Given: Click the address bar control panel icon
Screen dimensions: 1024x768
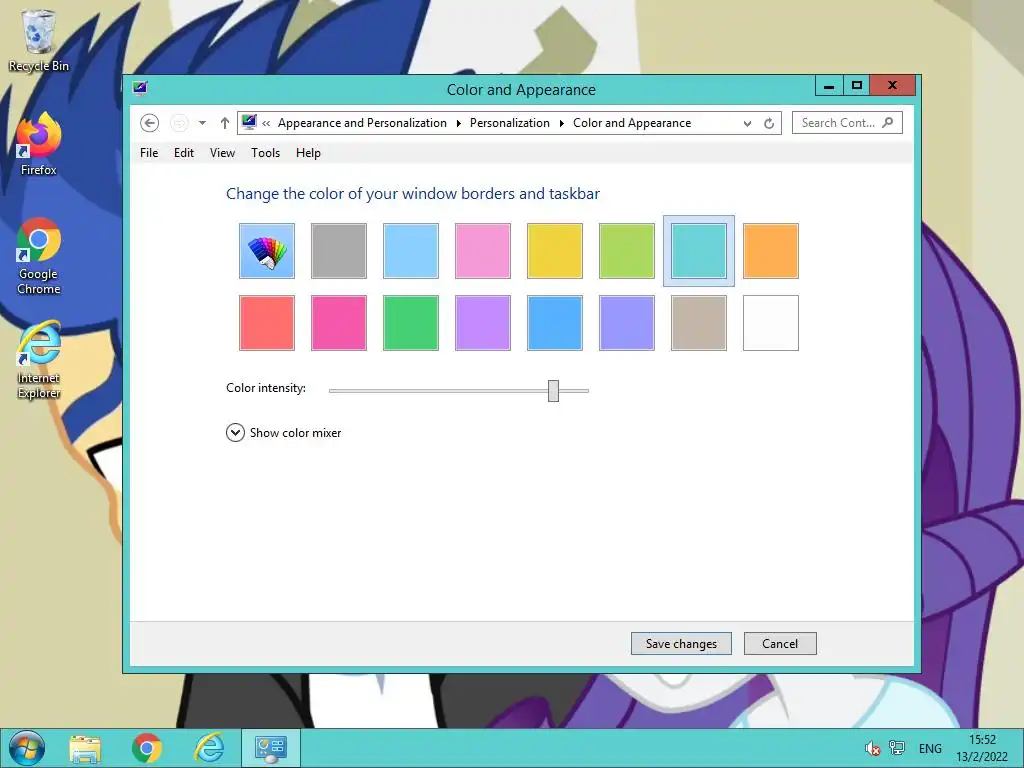Looking at the screenshot, I should pyautogui.click(x=249, y=122).
